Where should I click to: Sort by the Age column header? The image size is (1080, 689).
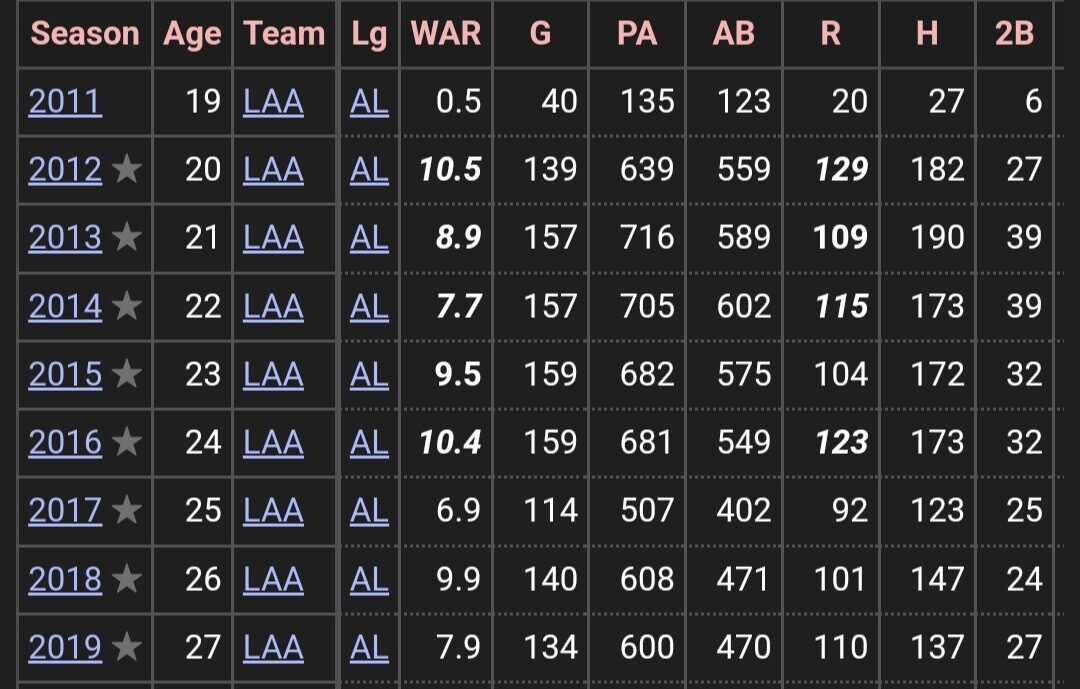click(x=192, y=34)
